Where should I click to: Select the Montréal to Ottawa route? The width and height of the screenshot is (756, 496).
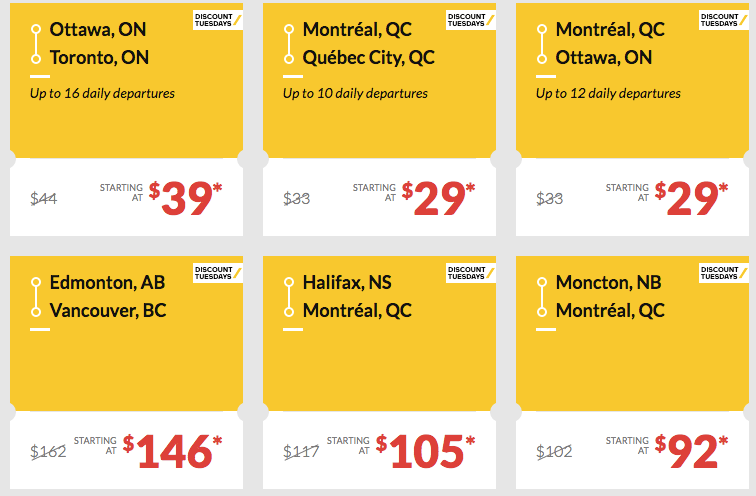click(609, 44)
